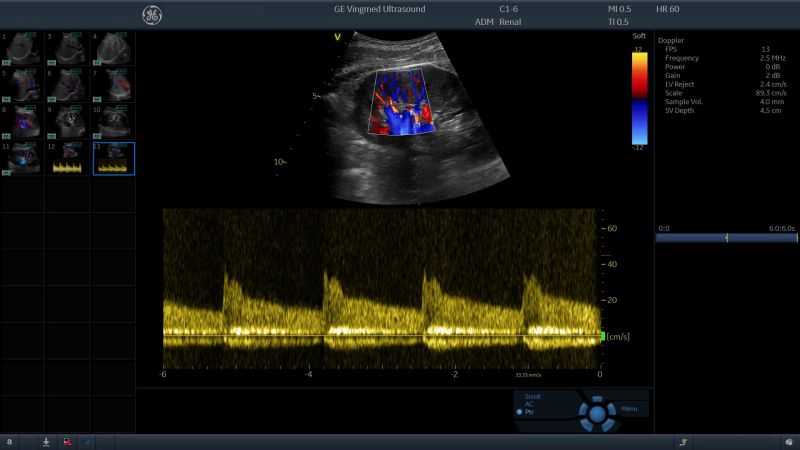Click the Frequency value '2.5 MHz'
The width and height of the screenshot is (800, 450).
772,58
